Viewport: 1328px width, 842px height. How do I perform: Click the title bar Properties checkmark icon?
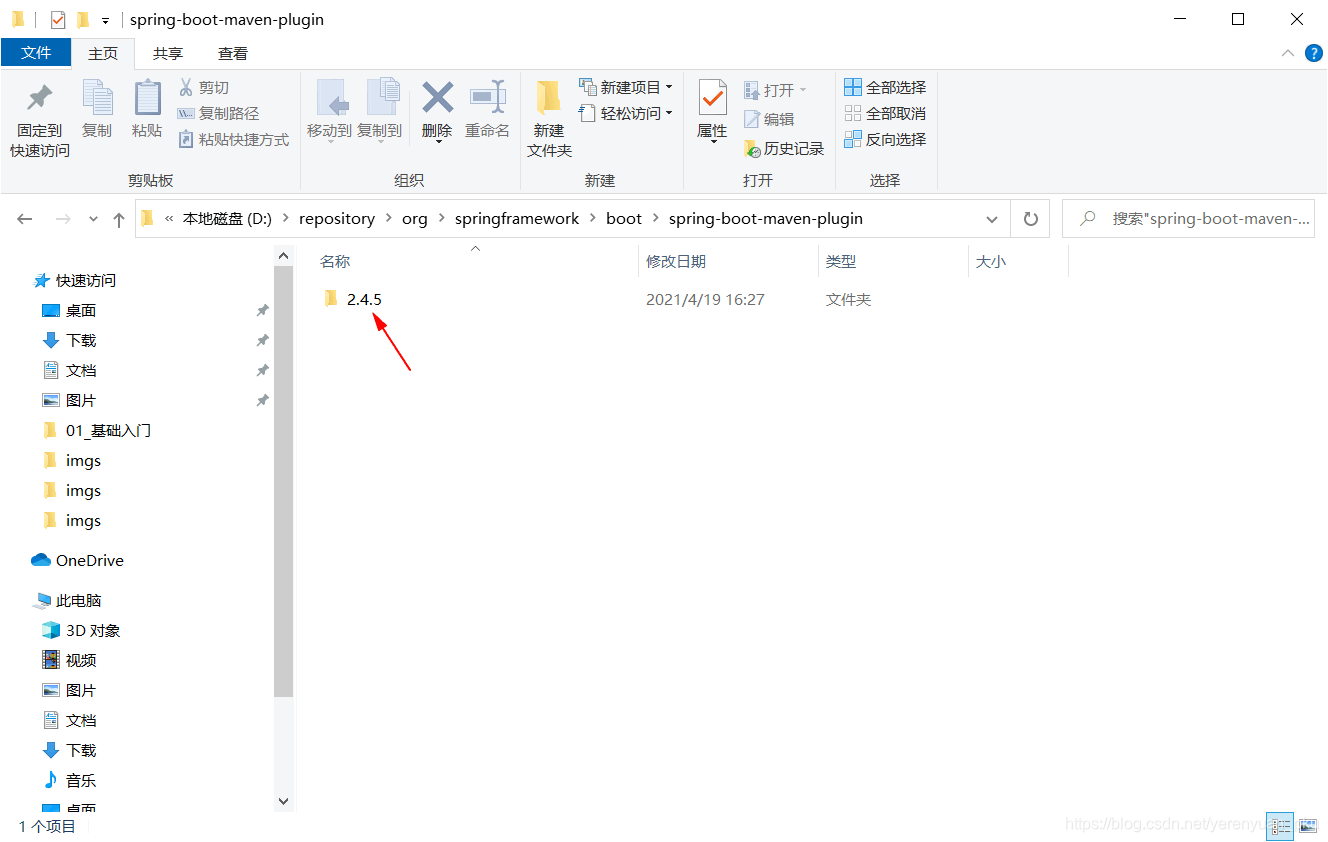tap(58, 20)
